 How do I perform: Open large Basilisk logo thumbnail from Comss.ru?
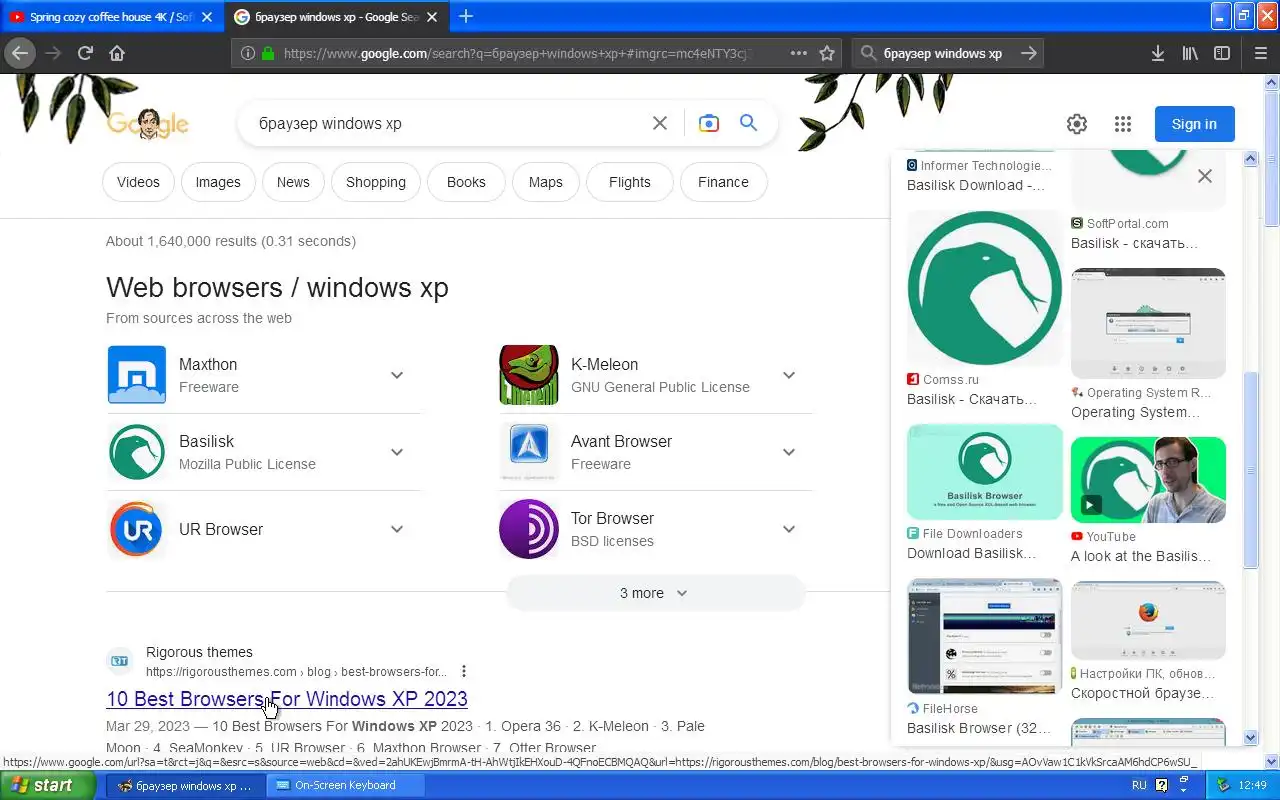click(985, 288)
